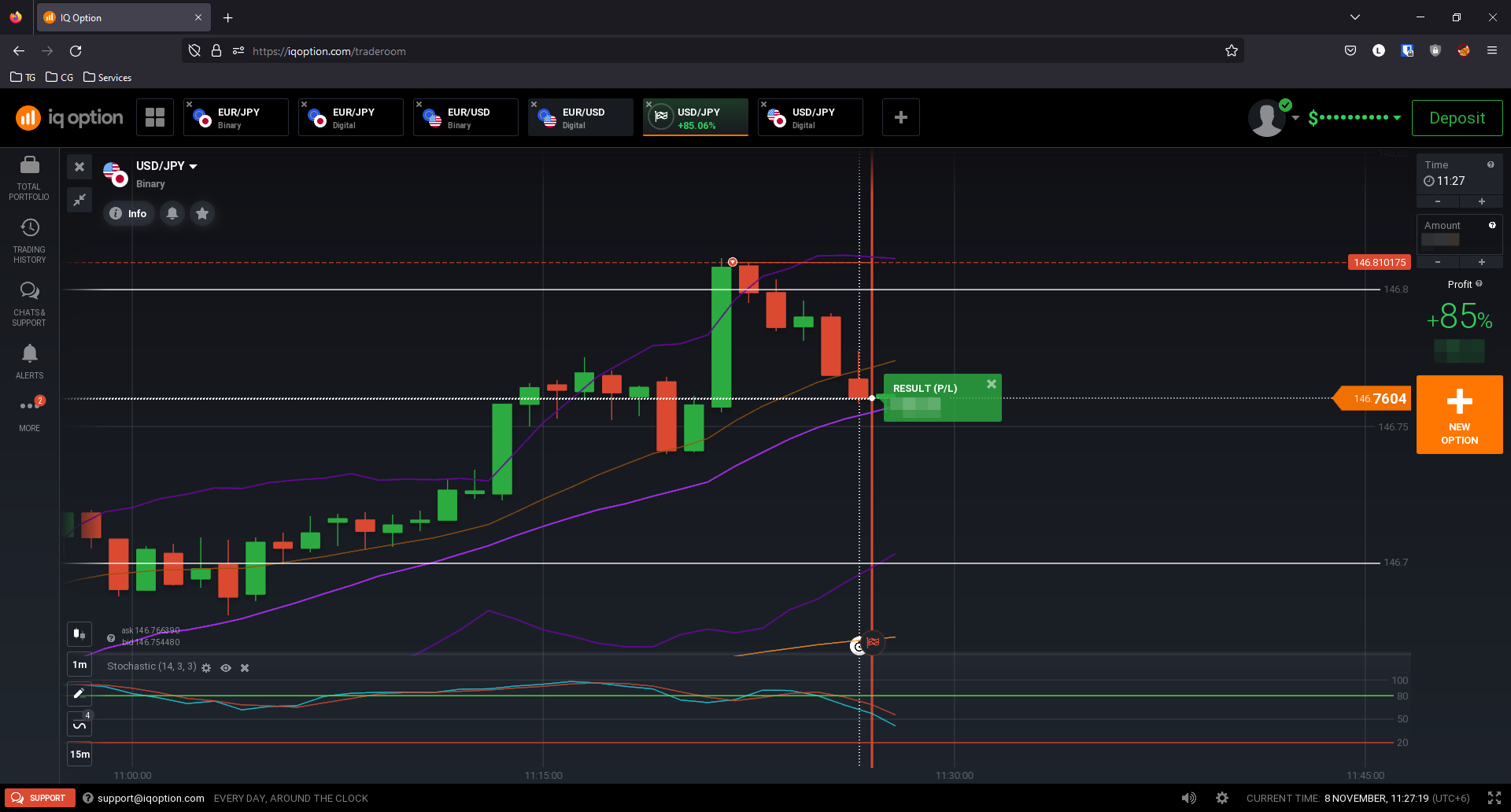1511x812 pixels.
Task: Increase expiration time with plus
Action: coord(1481,202)
